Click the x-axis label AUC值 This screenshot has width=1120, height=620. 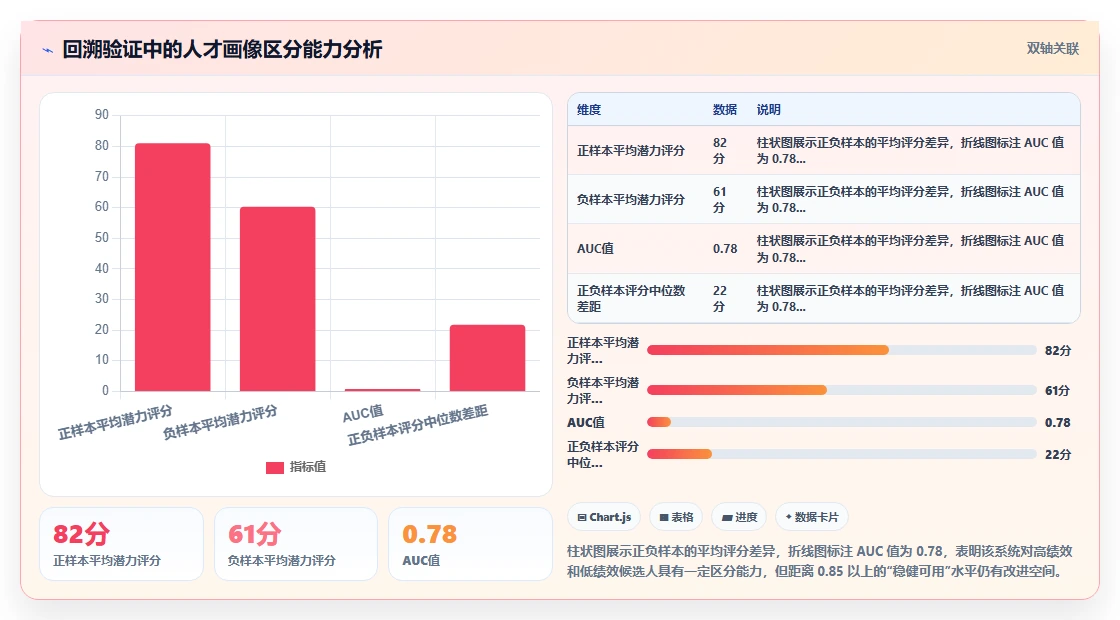click(x=363, y=414)
